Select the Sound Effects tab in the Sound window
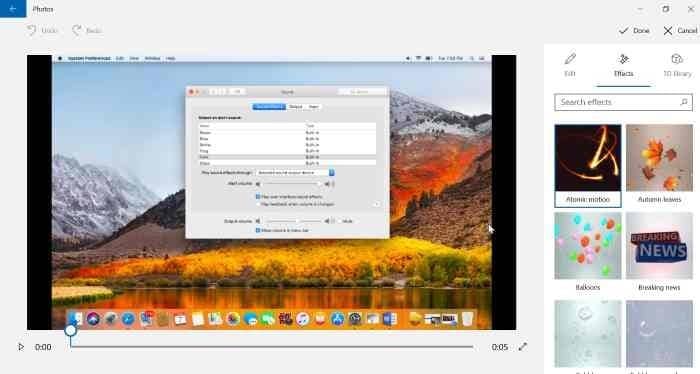Screen dimensions: 700x374 (x=269, y=107)
